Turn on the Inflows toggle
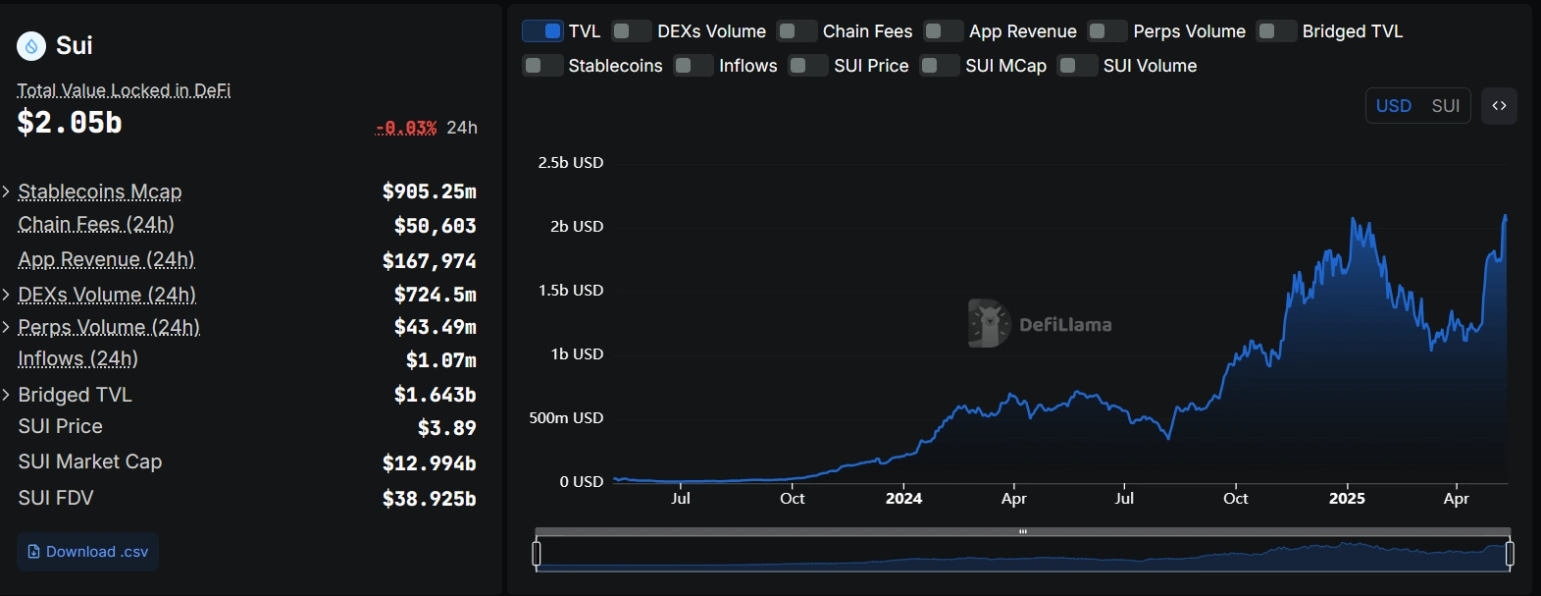Viewport: 1541px width, 596px height. pyautogui.click(x=694, y=66)
